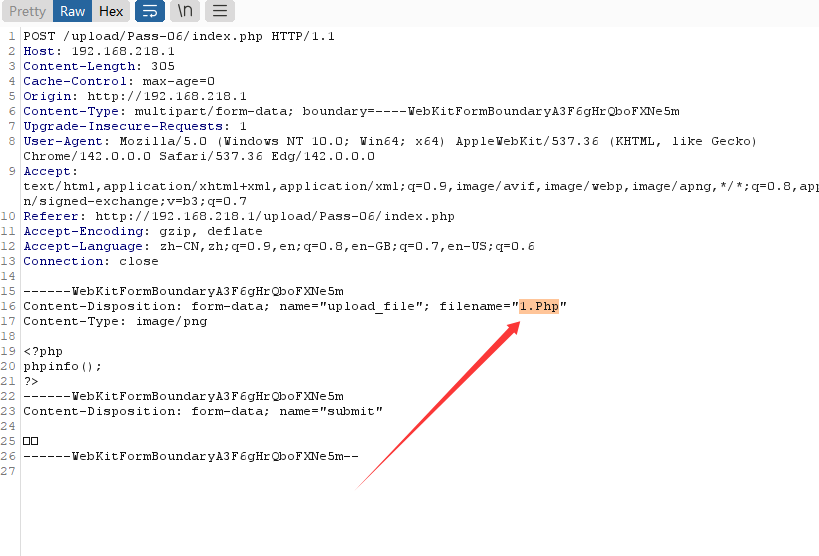Click the POST /upload/Pass-06/index.php request line
The width and height of the screenshot is (819, 556).
click(179, 37)
